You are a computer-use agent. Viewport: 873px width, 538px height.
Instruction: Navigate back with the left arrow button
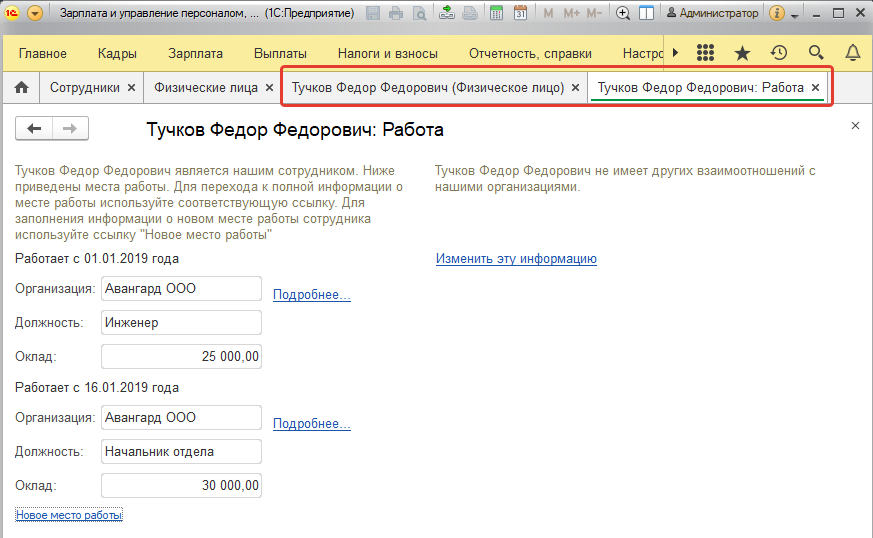click(35, 128)
